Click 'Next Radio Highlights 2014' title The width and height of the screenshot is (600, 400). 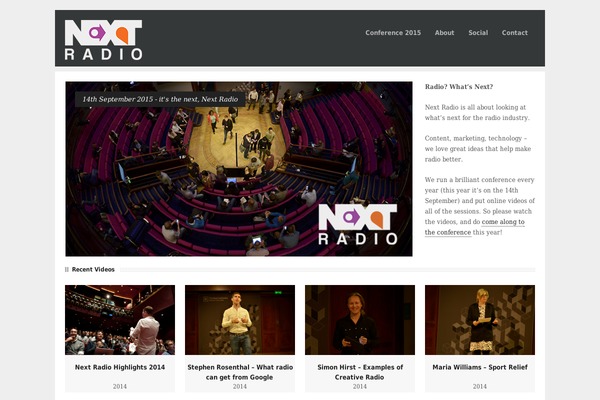pyautogui.click(x=120, y=367)
